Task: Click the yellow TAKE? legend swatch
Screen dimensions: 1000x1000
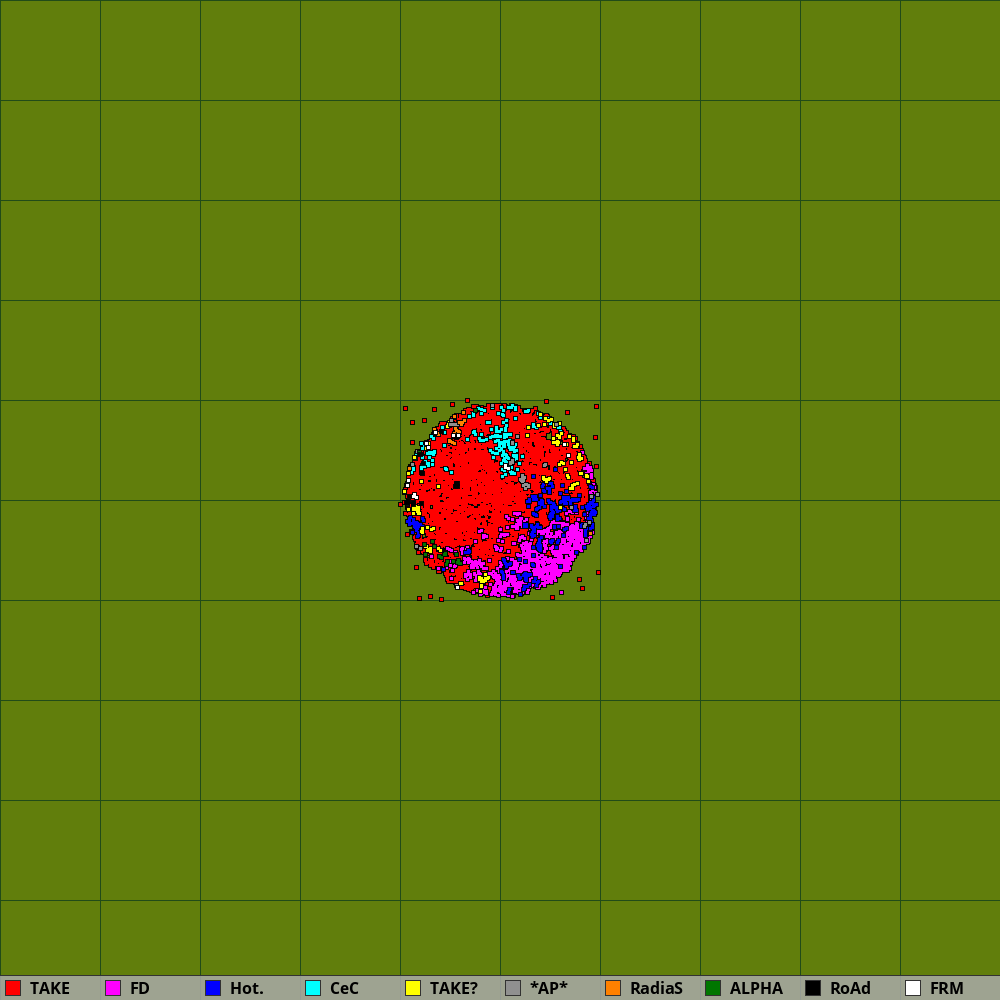Action: coord(413,988)
